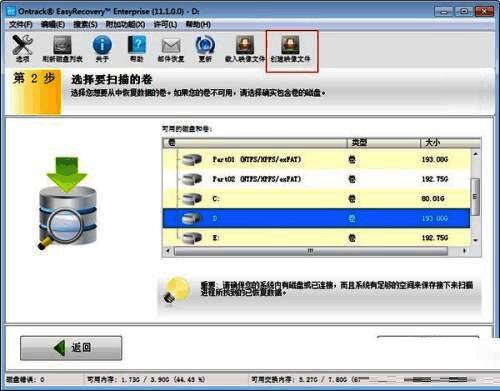The height and width of the screenshot is (391, 500).
Task: Click the available memory (可用内存) status entry
Action: 146,380
